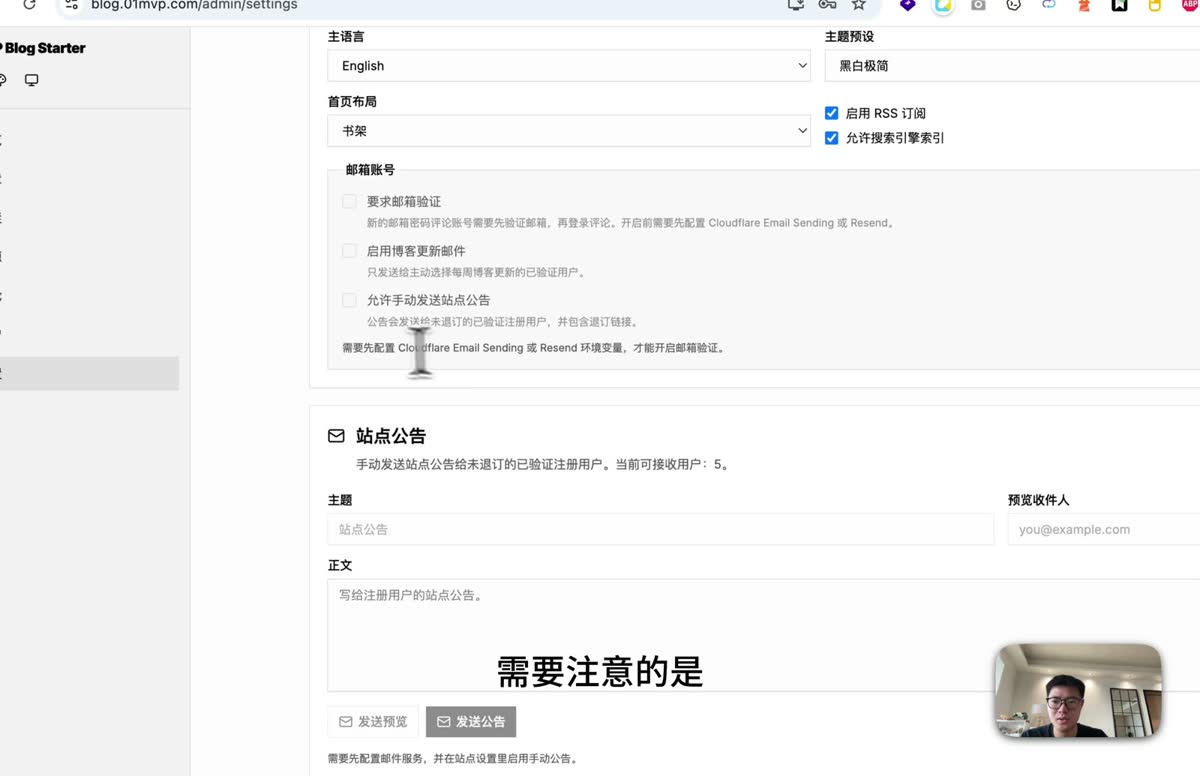Open the blue chain-link extension
Screen dimensions: 1200x776
1048,5
